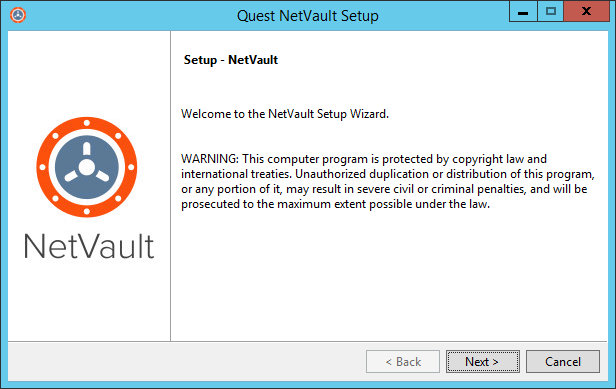Click the vertical divider beside the logo panel
This screenshot has width=616, height=389.
170,186
